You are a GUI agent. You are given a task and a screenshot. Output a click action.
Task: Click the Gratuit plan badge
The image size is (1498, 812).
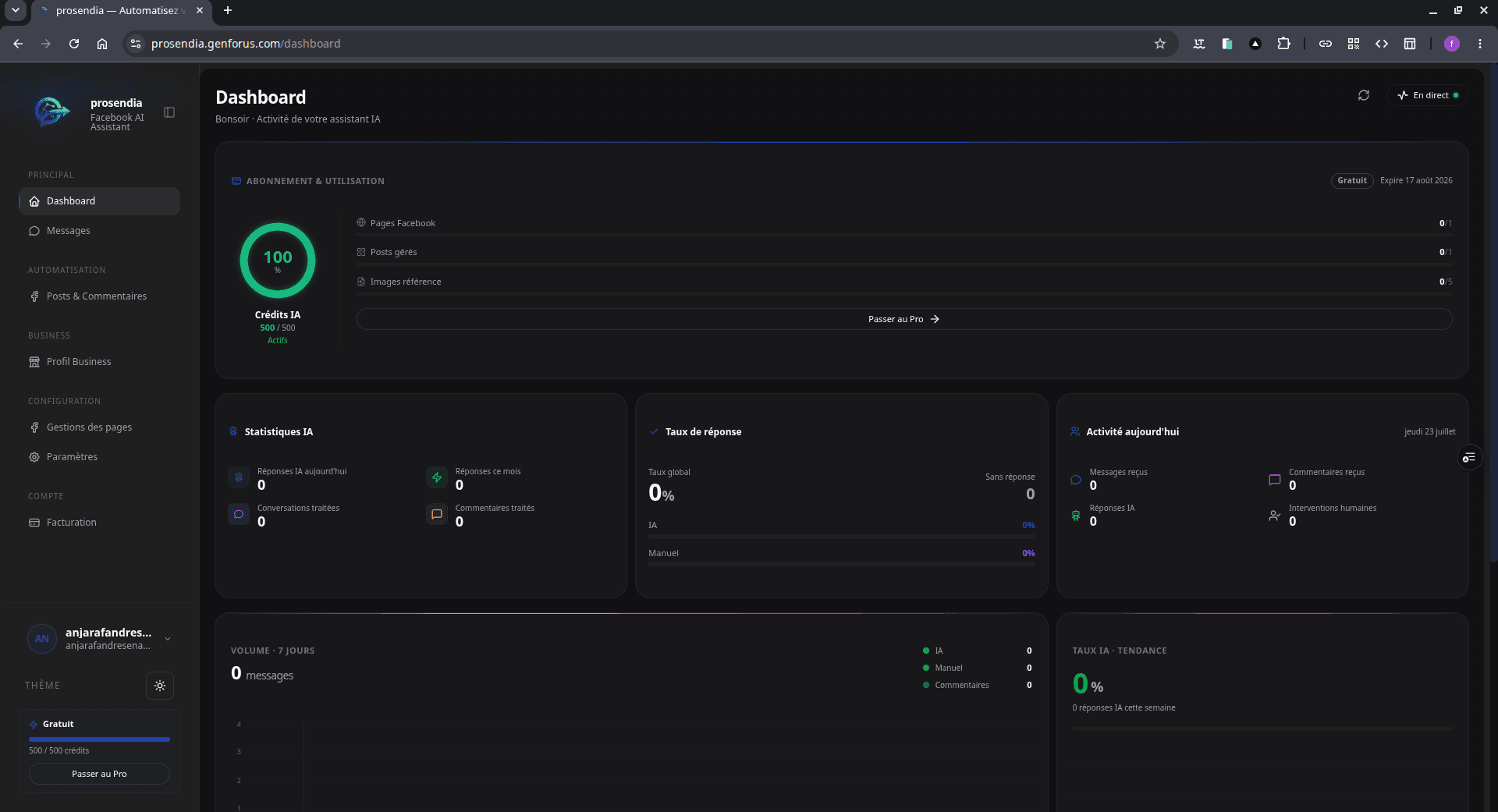(1352, 180)
